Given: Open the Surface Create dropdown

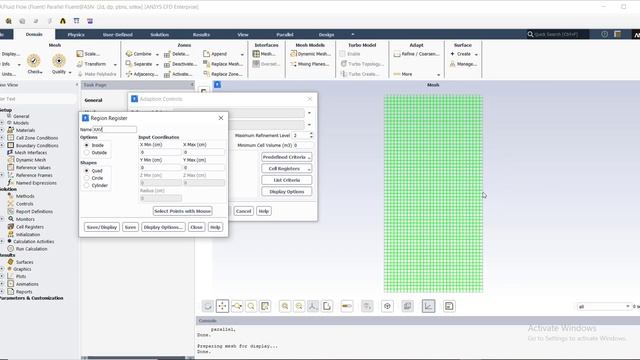Looking at the screenshot, I should pos(476,54).
